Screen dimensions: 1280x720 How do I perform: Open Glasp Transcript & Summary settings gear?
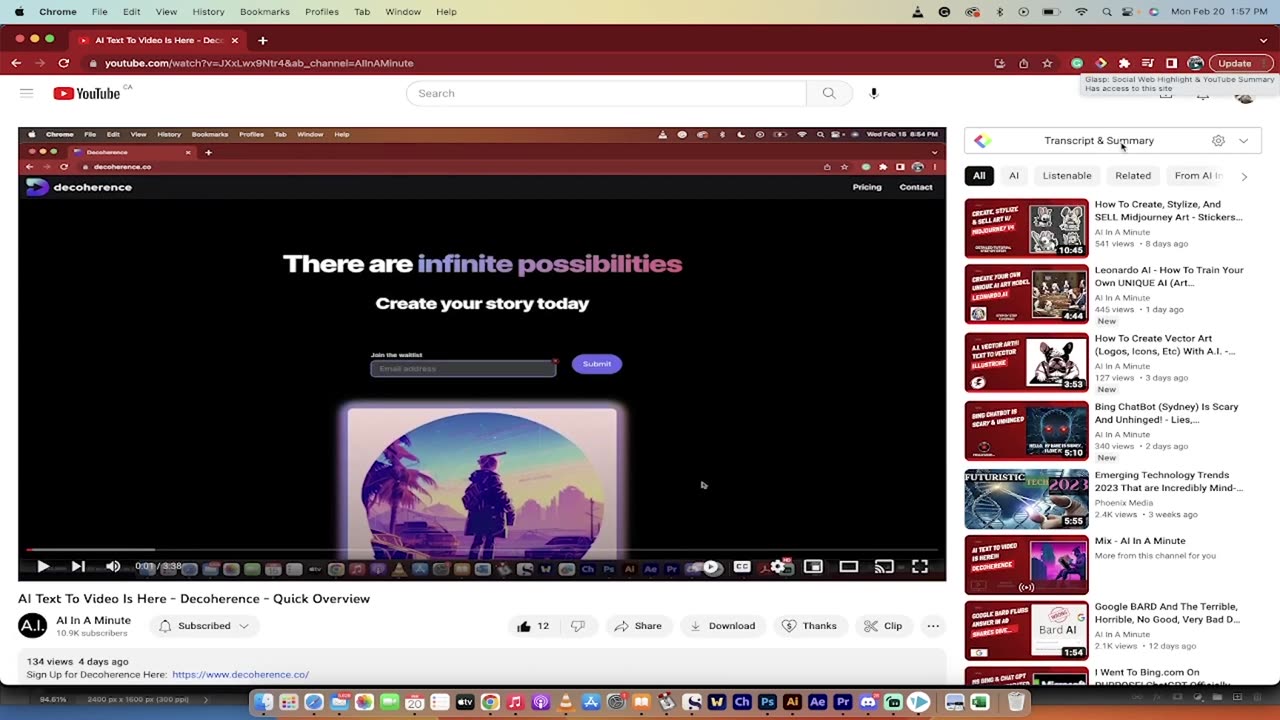click(x=1218, y=141)
